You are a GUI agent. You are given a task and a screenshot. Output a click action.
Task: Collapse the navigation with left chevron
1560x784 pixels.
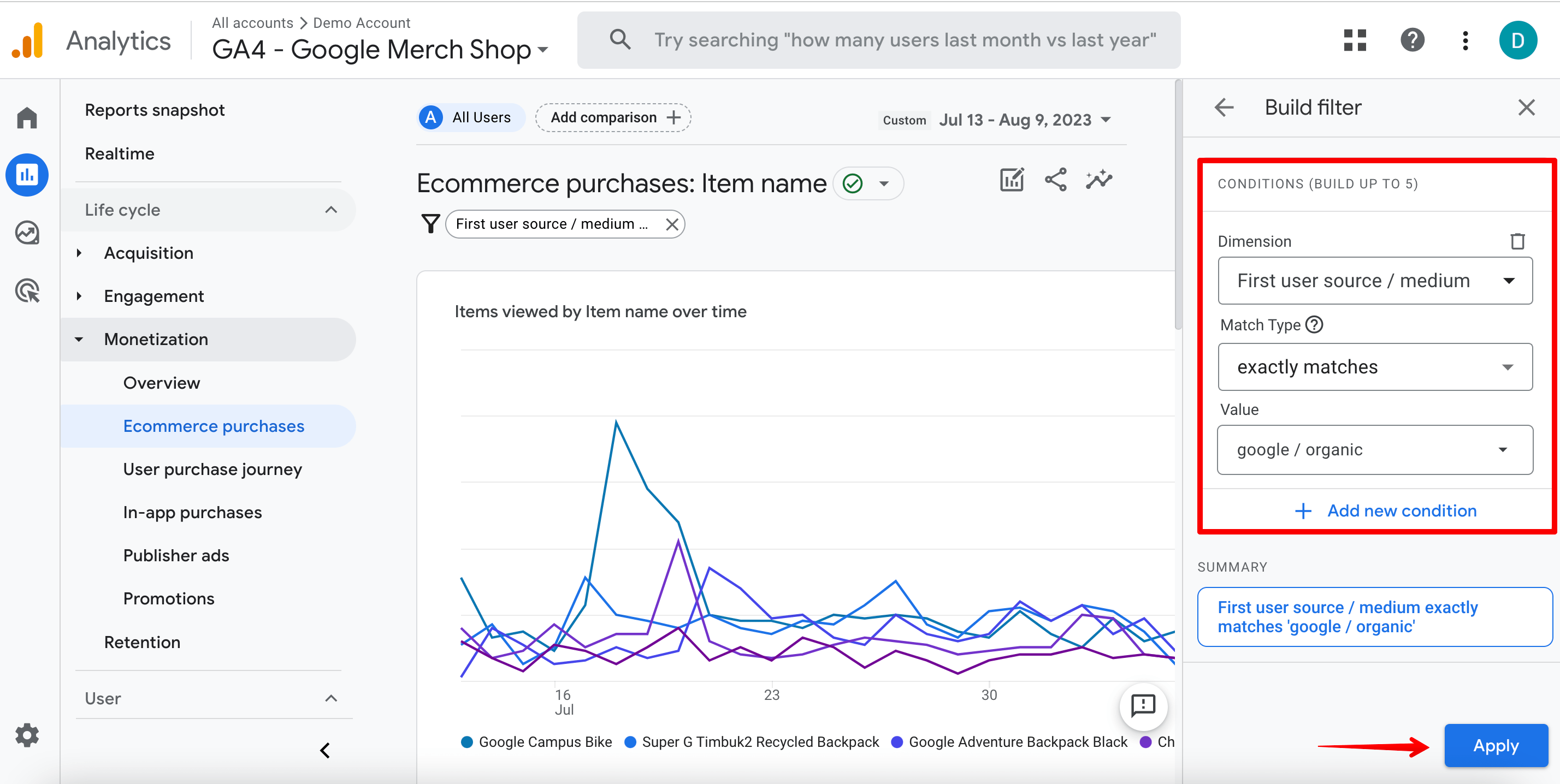click(x=325, y=751)
